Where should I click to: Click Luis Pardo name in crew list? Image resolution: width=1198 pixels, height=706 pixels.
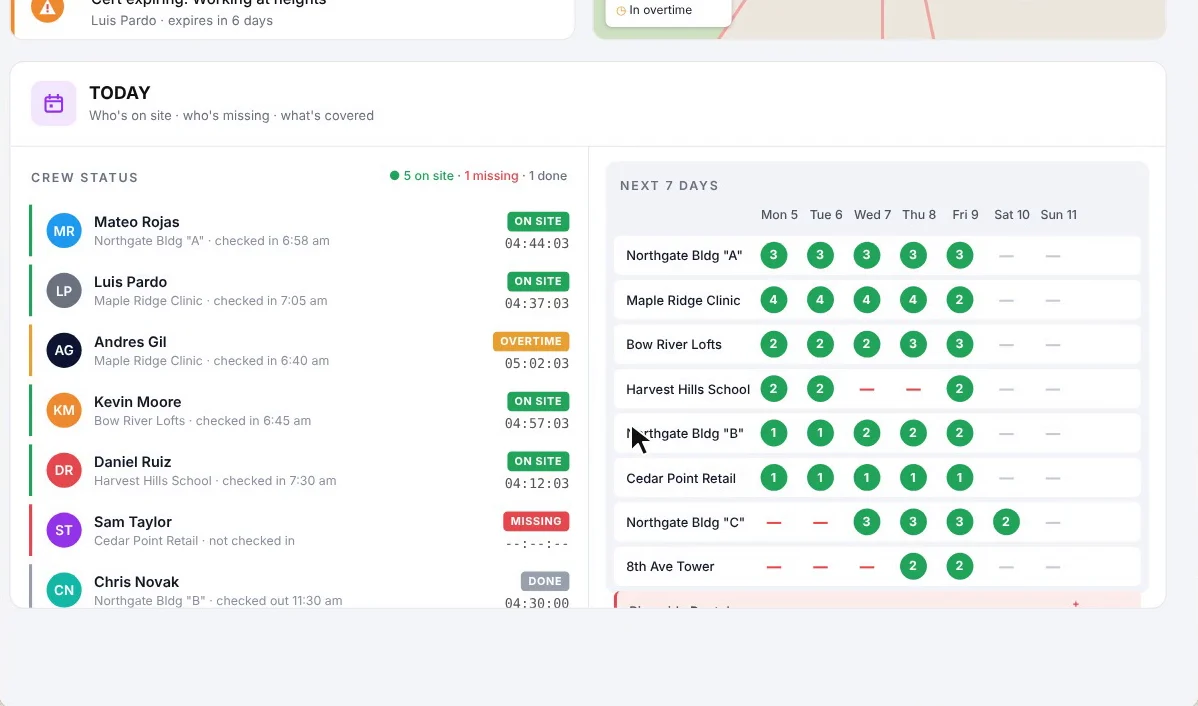click(131, 282)
